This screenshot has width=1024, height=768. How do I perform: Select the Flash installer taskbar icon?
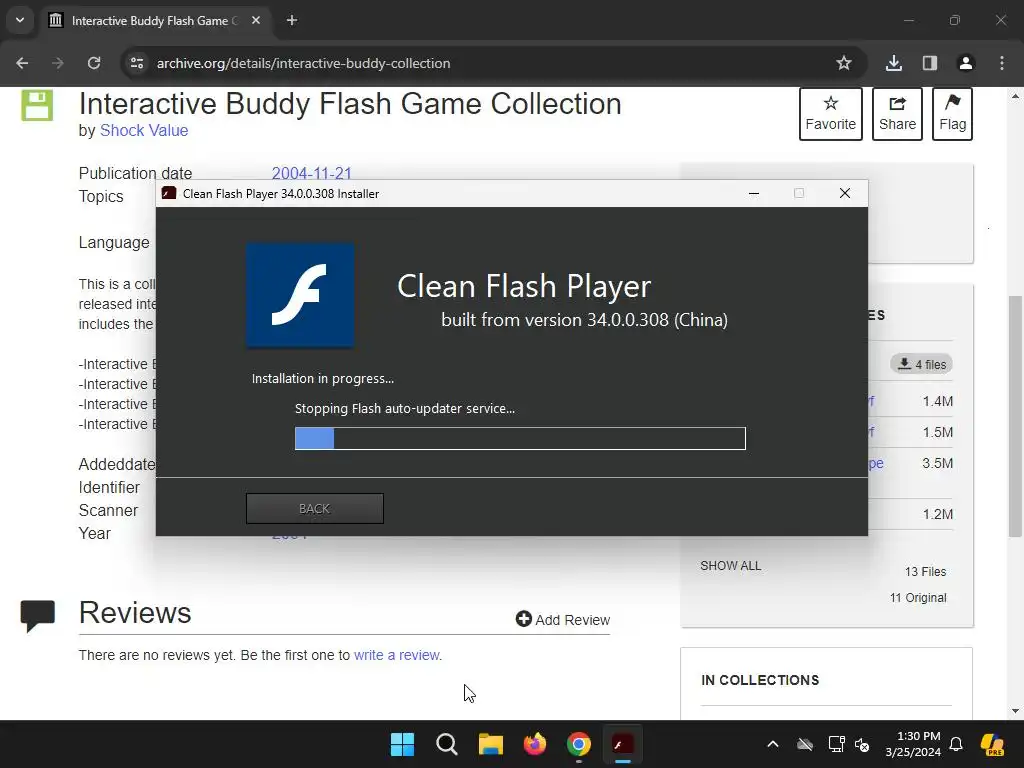(622, 744)
